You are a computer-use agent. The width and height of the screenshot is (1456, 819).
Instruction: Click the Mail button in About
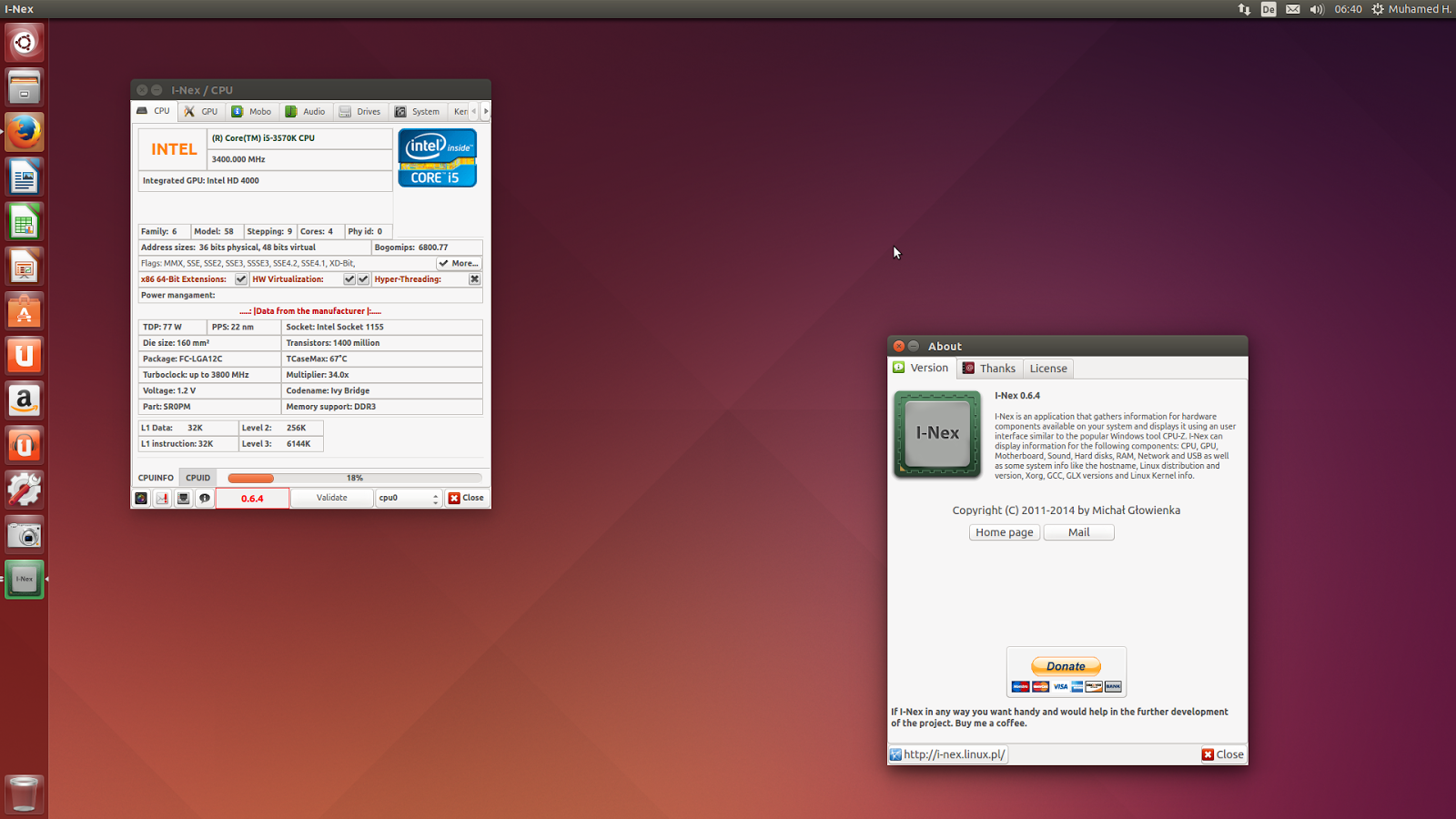coord(1078,532)
